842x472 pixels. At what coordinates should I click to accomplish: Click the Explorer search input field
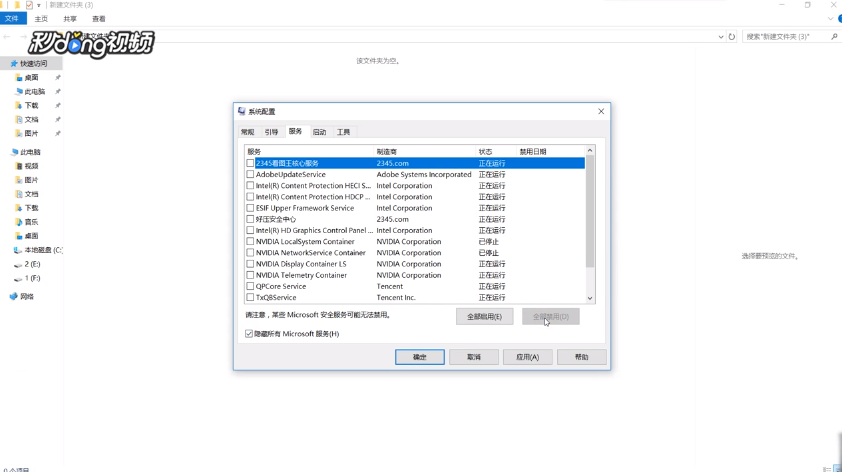(x=786, y=37)
